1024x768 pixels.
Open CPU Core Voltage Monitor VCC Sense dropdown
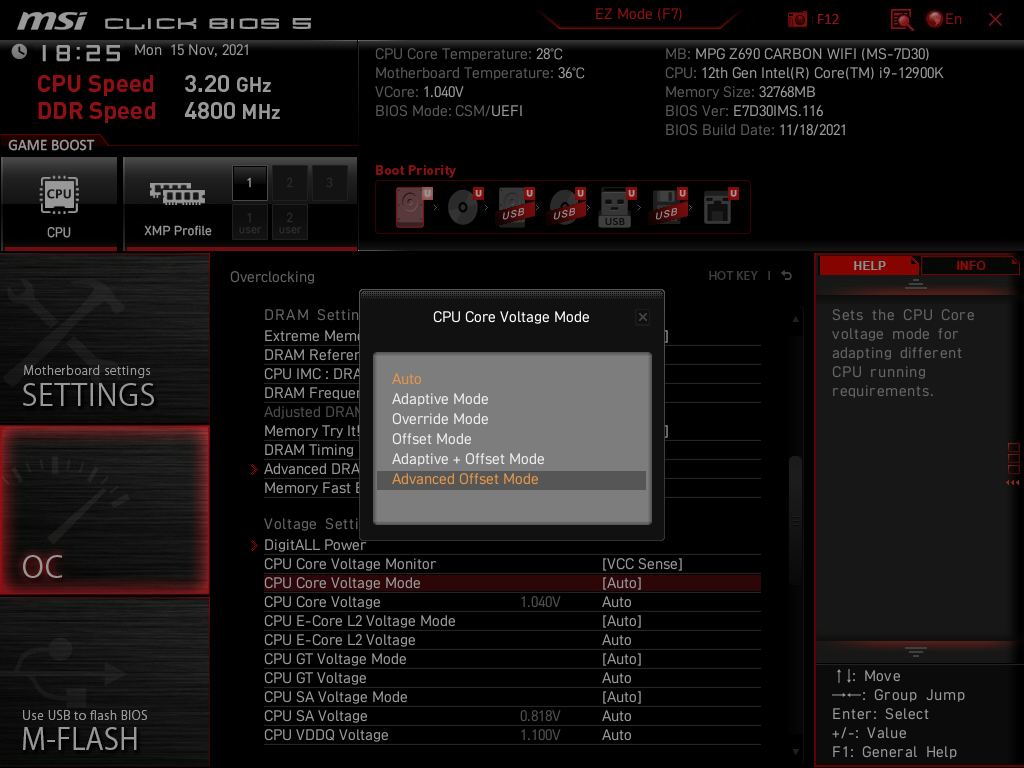click(x=642, y=564)
